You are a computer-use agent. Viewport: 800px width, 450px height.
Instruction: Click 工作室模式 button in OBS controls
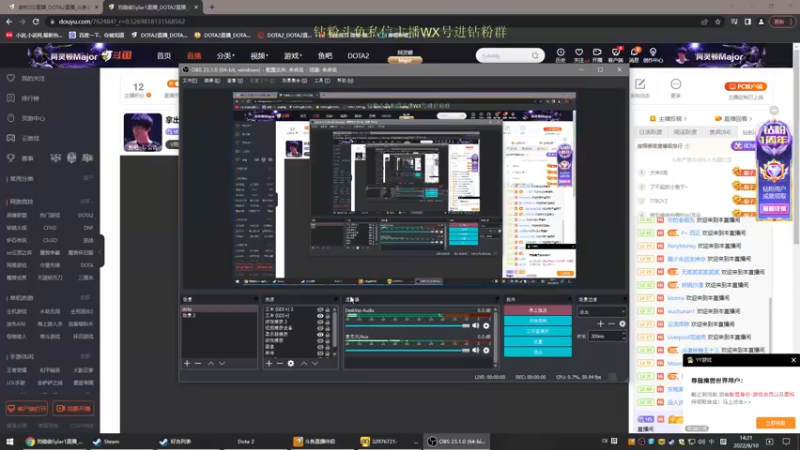[538, 331]
